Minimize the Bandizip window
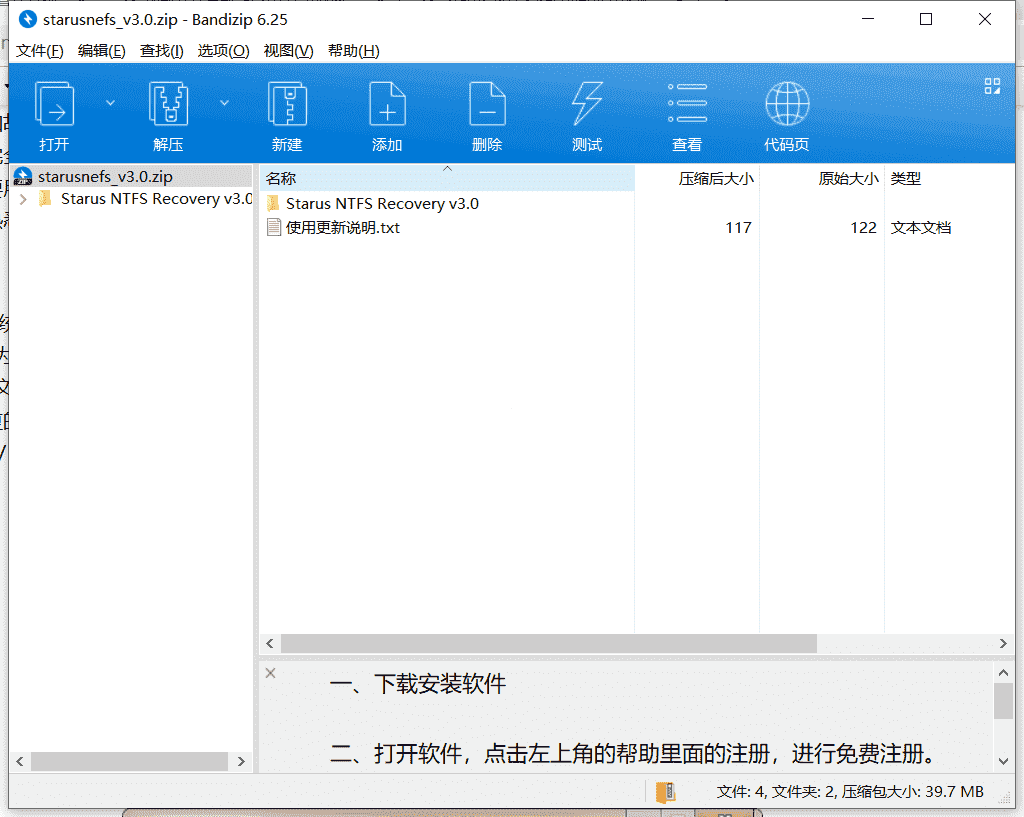This screenshot has height=817, width=1024. pyautogui.click(x=867, y=20)
